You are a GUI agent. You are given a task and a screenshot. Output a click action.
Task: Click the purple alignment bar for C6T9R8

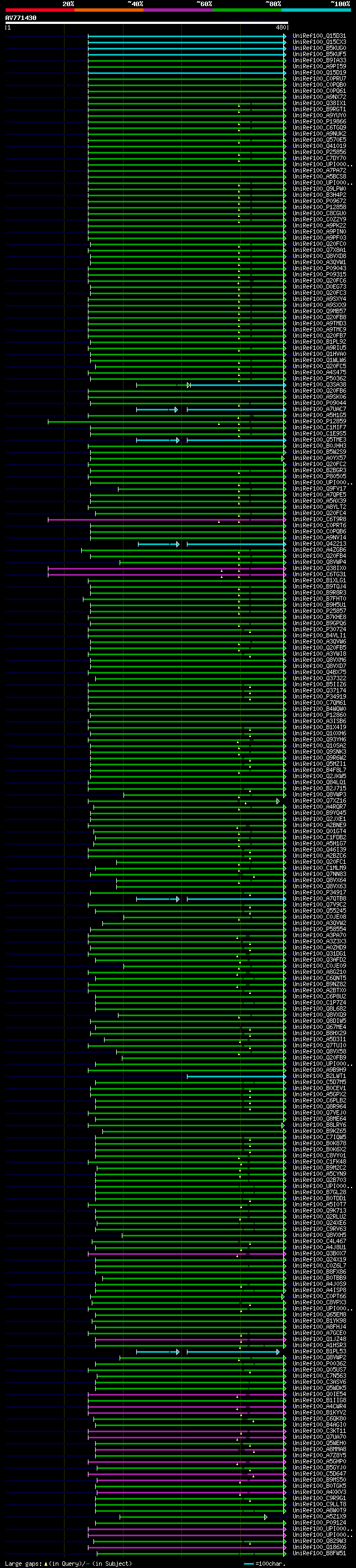[x=167, y=519]
